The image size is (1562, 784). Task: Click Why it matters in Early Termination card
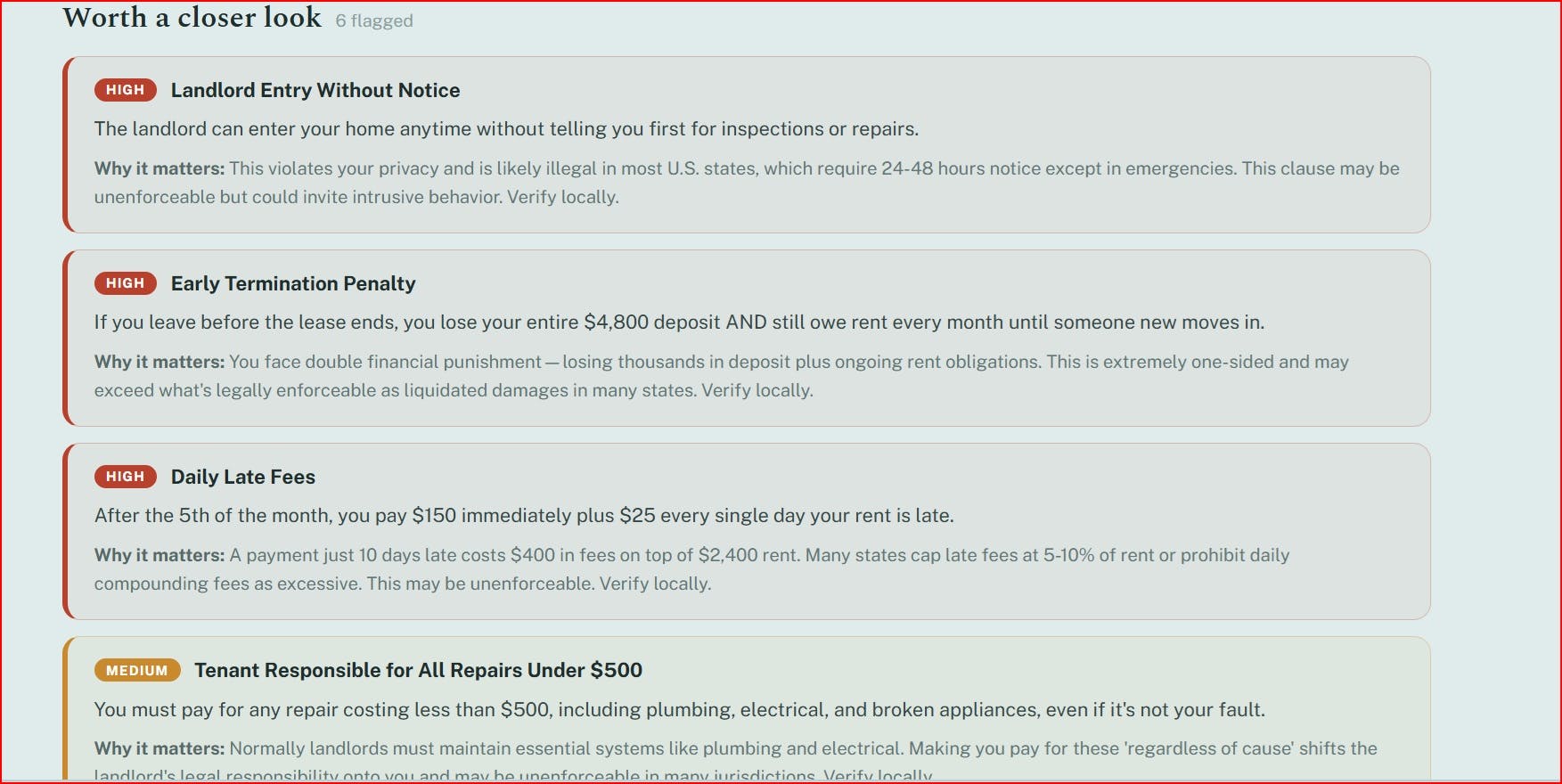[x=159, y=362]
